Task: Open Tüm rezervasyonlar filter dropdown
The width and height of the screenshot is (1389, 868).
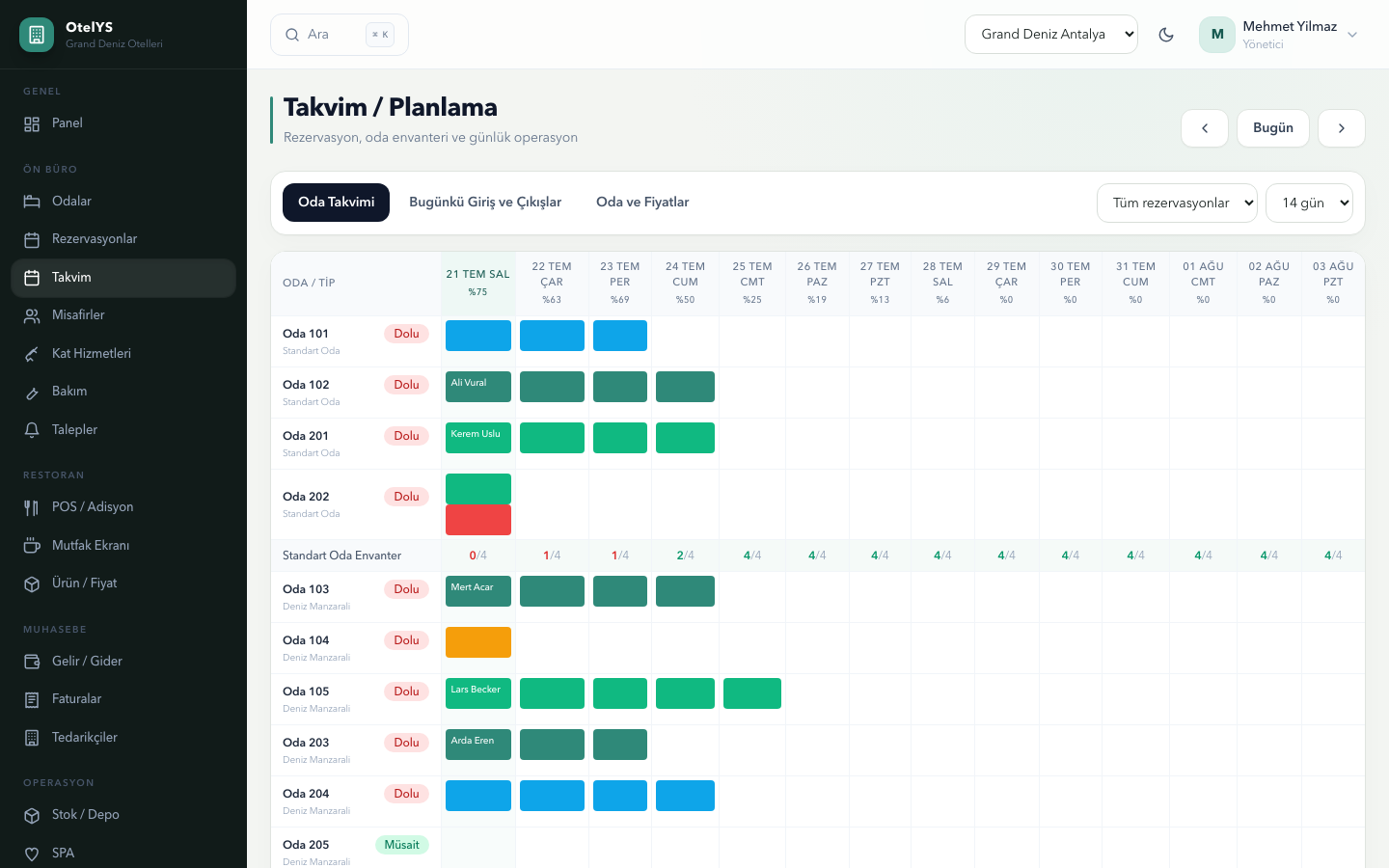Action: [1177, 203]
